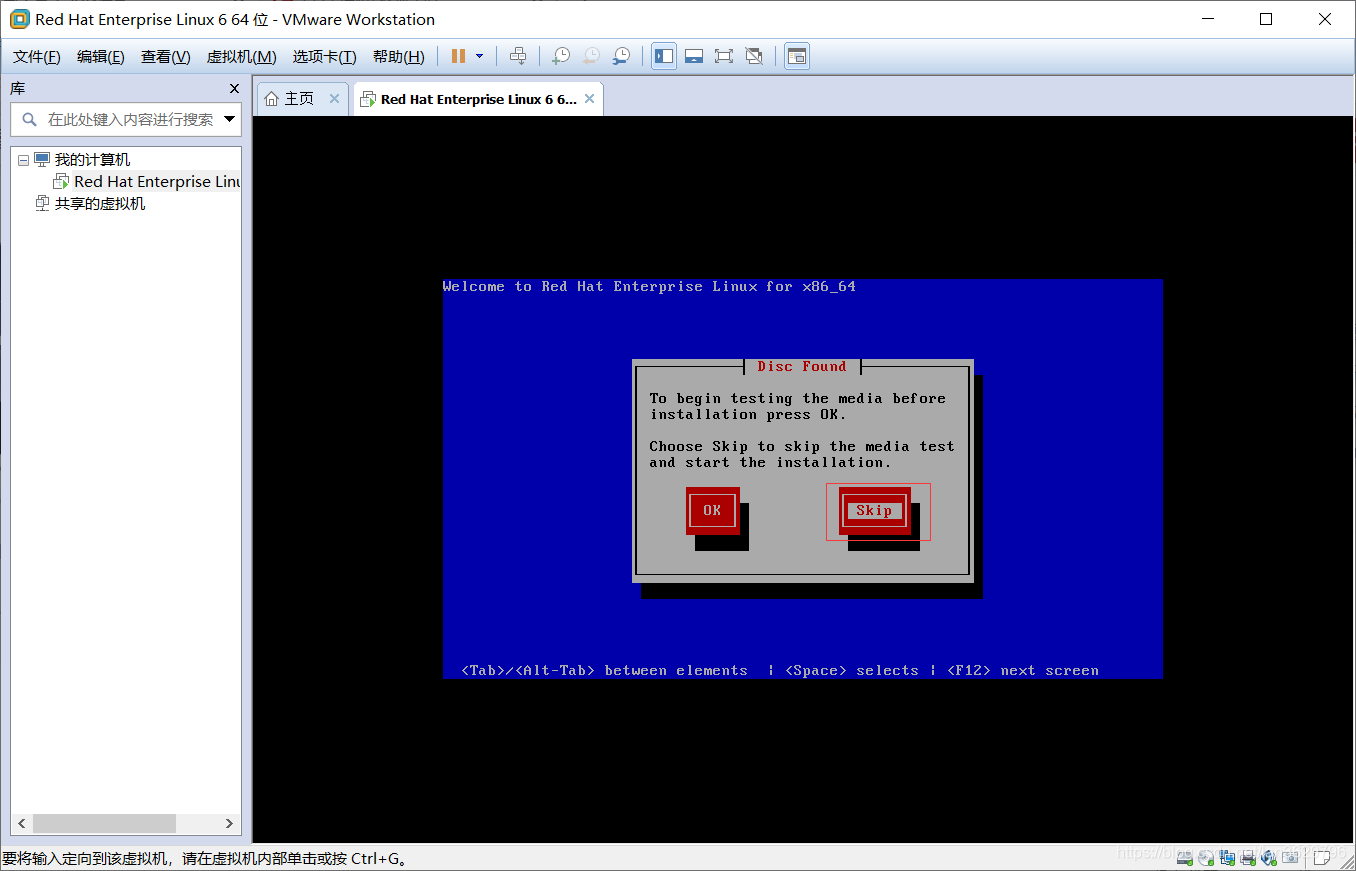Close the Red Hat Enterprise Linux tab

(x=590, y=98)
